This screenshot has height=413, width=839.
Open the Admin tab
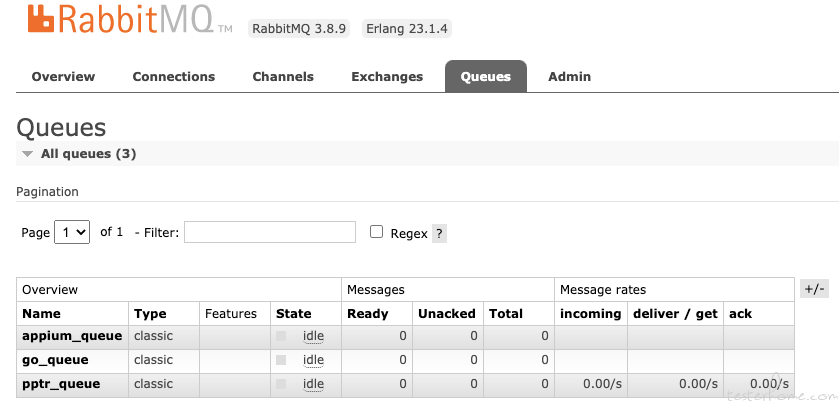[x=569, y=77]
